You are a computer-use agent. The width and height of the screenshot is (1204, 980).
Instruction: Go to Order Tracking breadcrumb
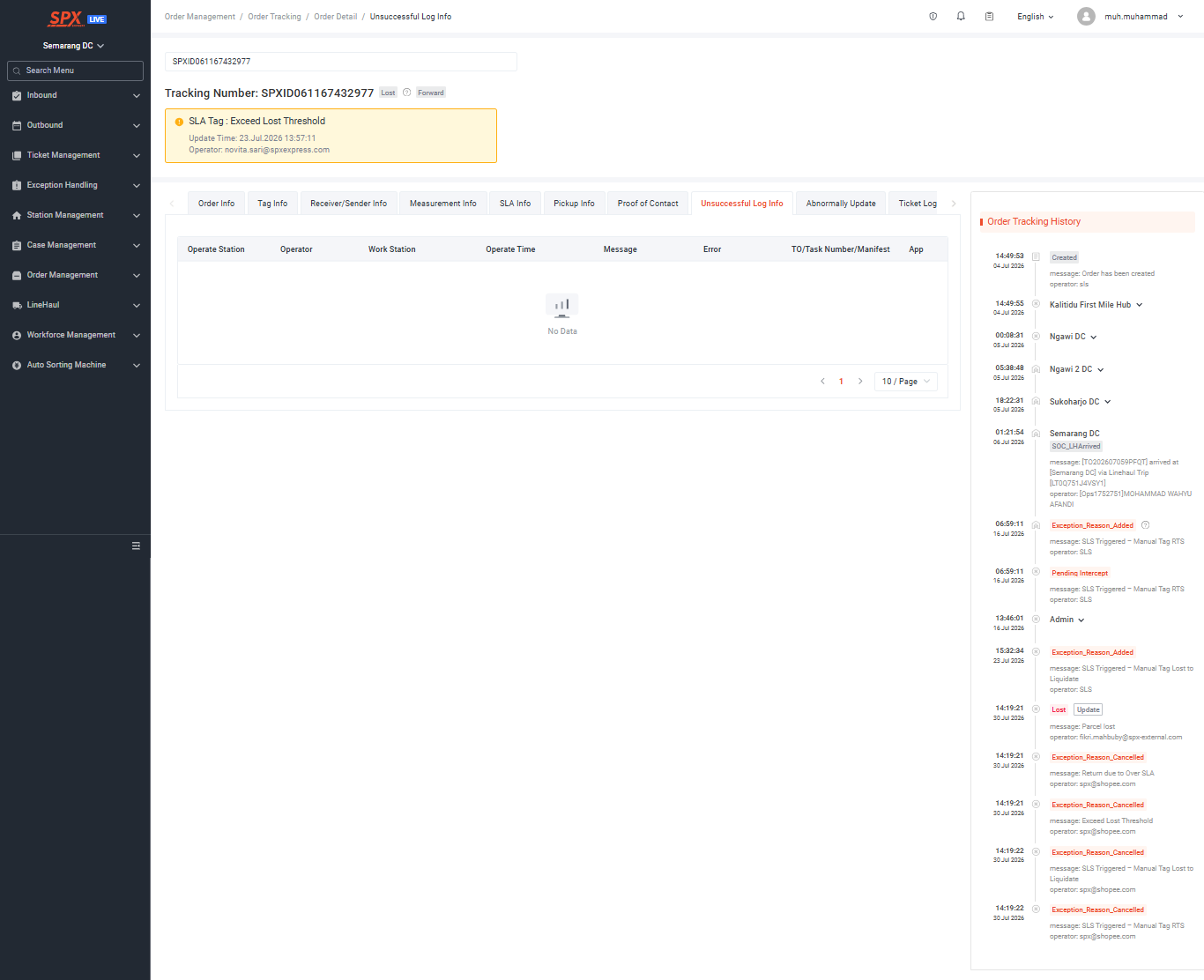[274, 17]
